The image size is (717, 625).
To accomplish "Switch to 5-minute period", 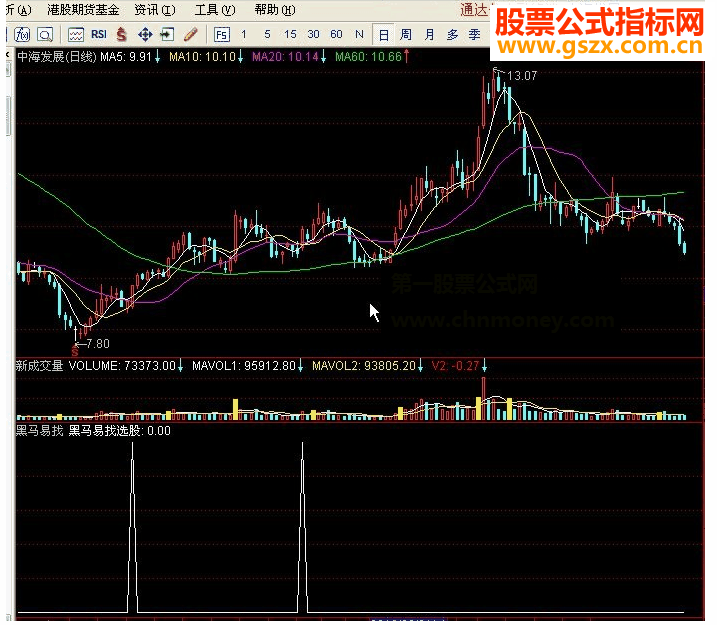I will (x=267, y=34).
